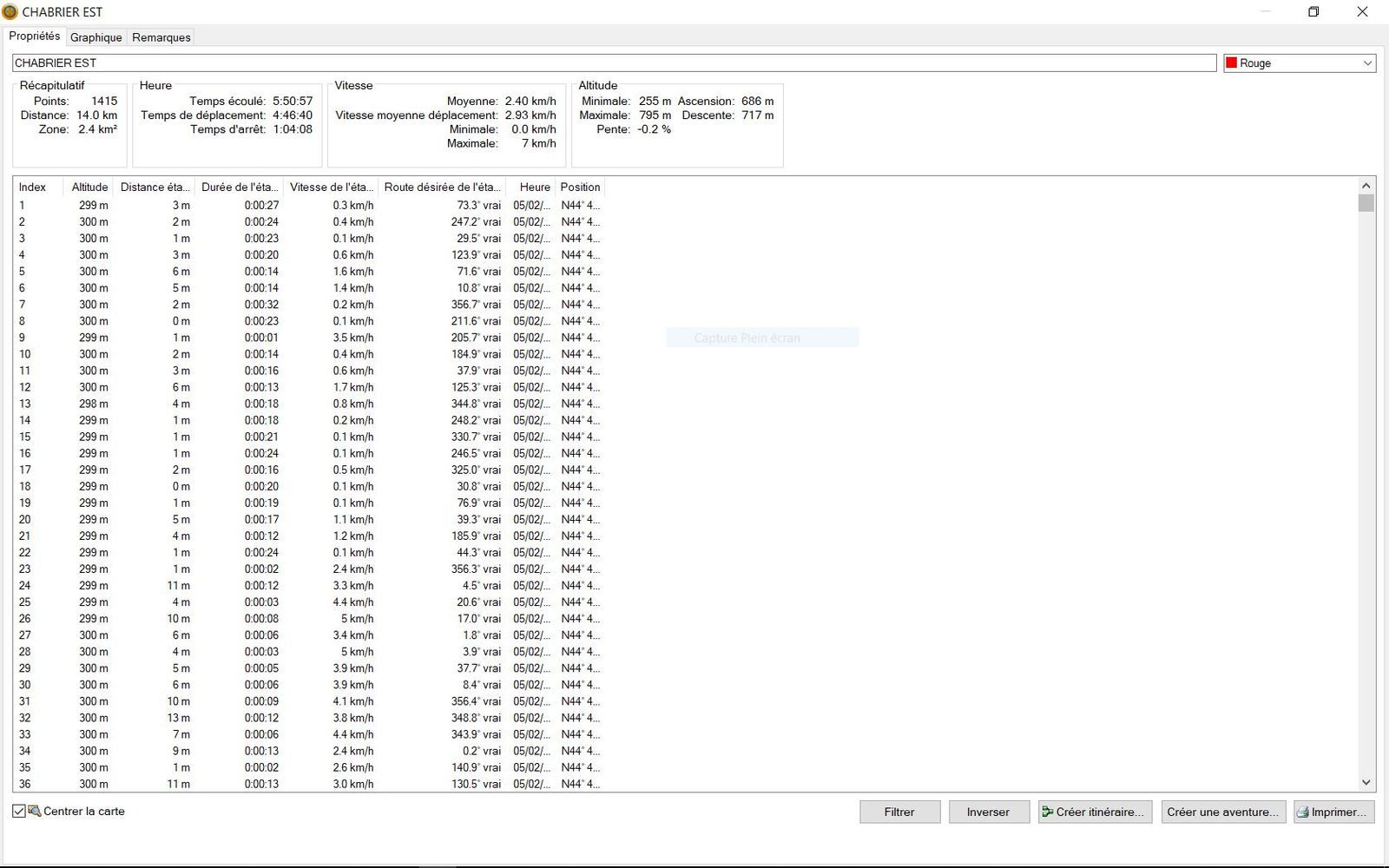Close the CHABRIER EST window

tap(1362, 11)
